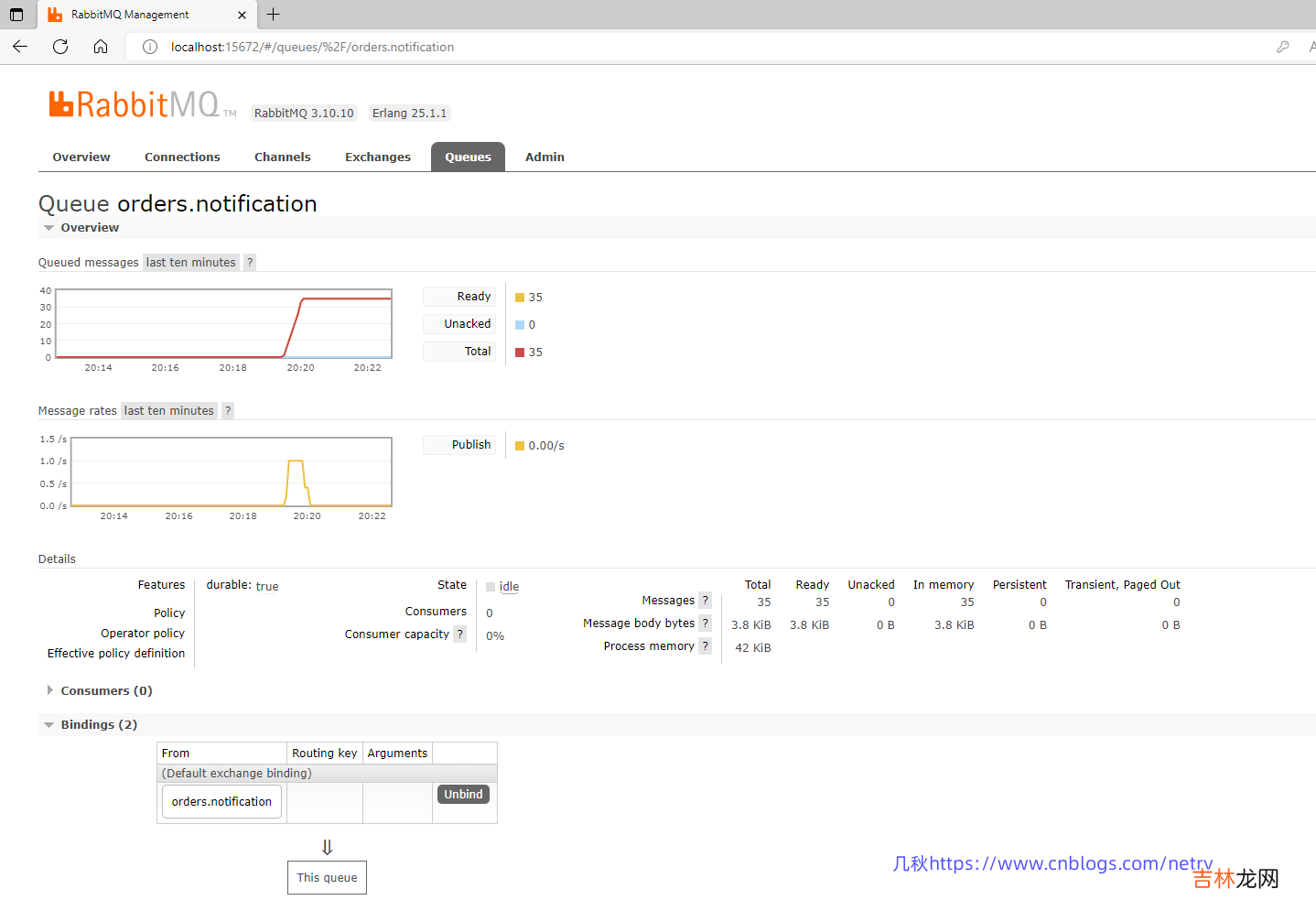Expand the Consumers (0) section
1316x911 pixels.
point(106,691)
